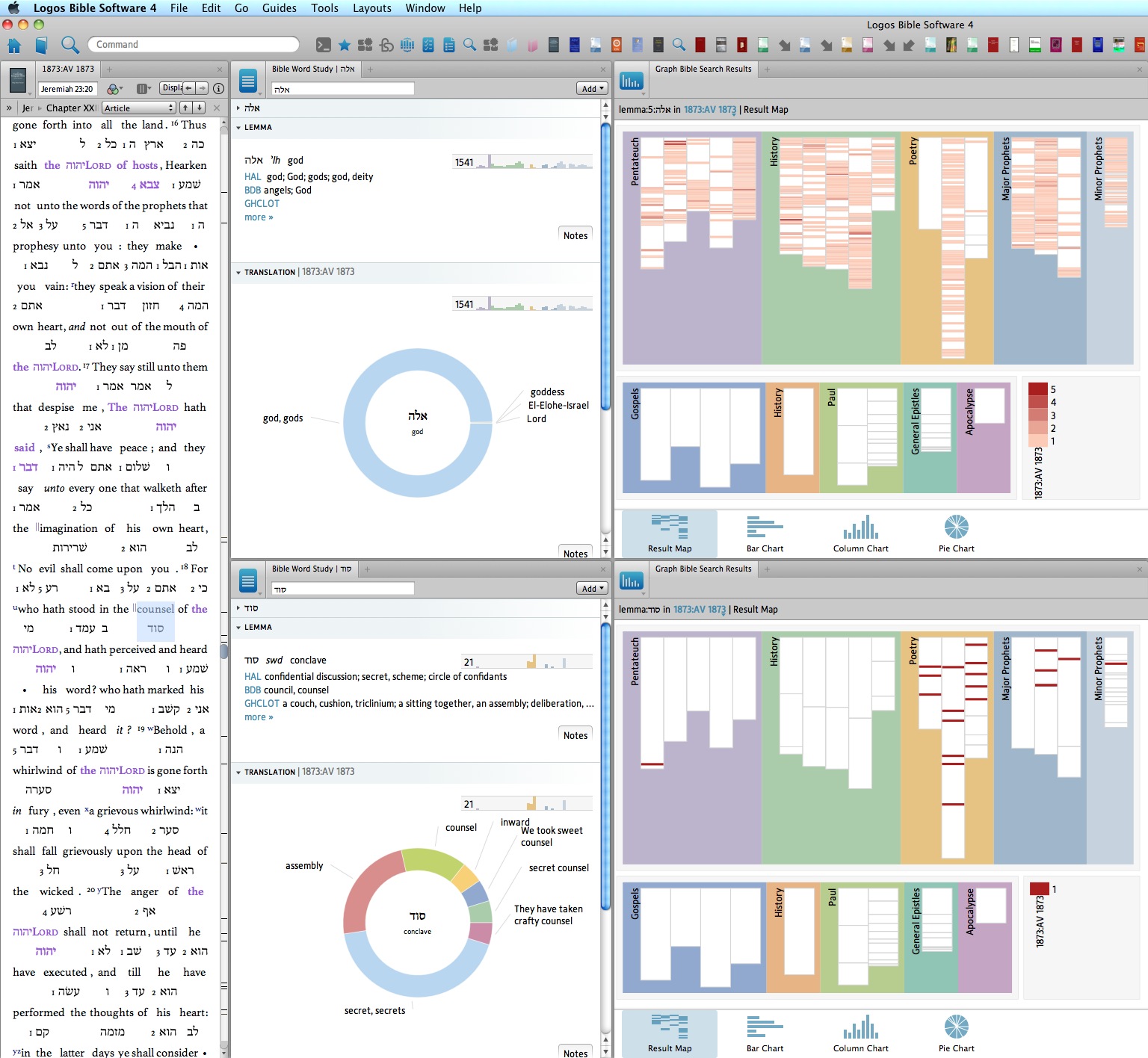
Task: Collapse the TRANSLATION section for אלה
Action: [238, 273]
